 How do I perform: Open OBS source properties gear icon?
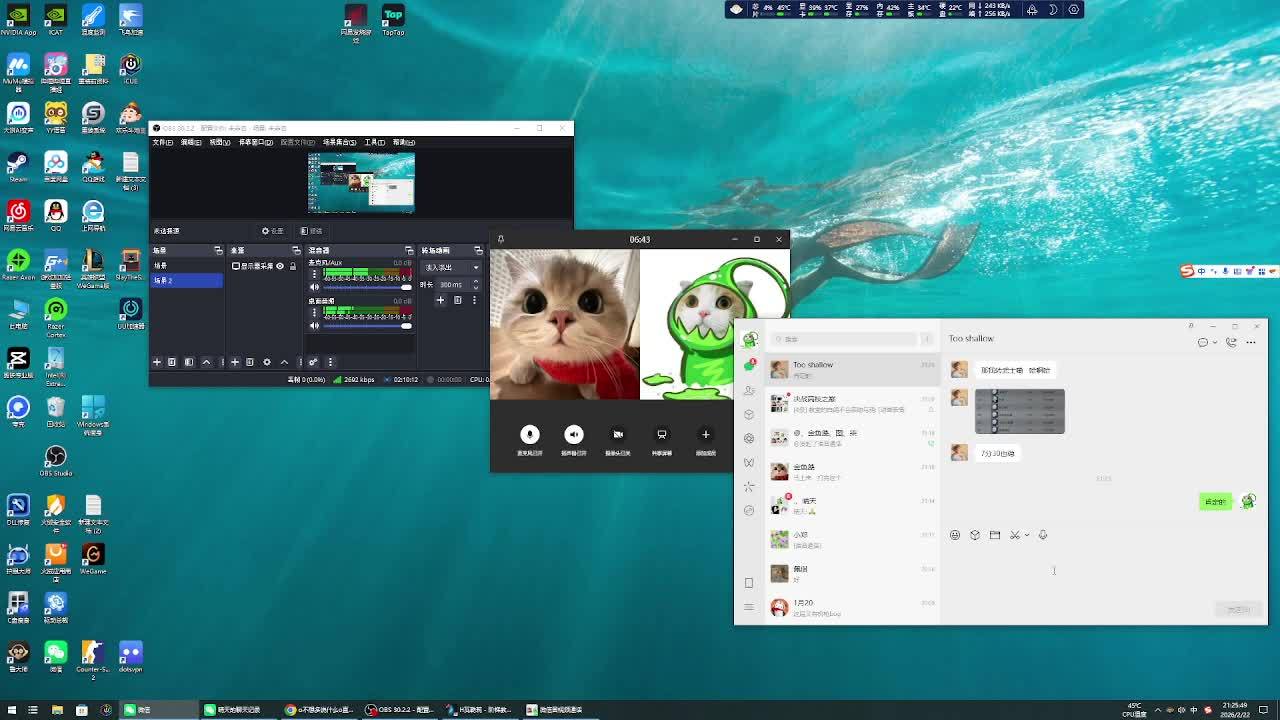pos(266,362)
